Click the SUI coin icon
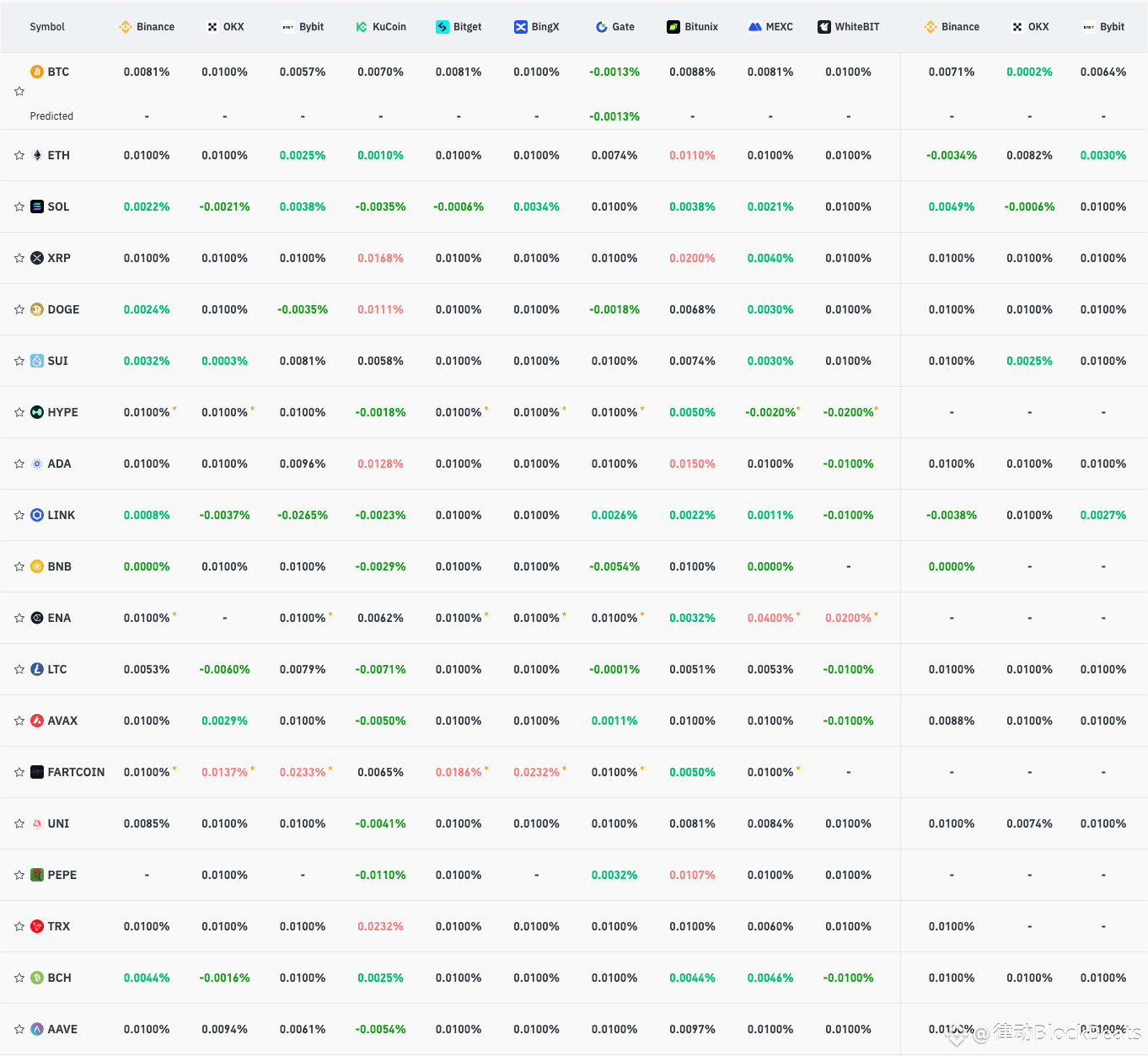1148x1056 pixels. tap(37, 361)
